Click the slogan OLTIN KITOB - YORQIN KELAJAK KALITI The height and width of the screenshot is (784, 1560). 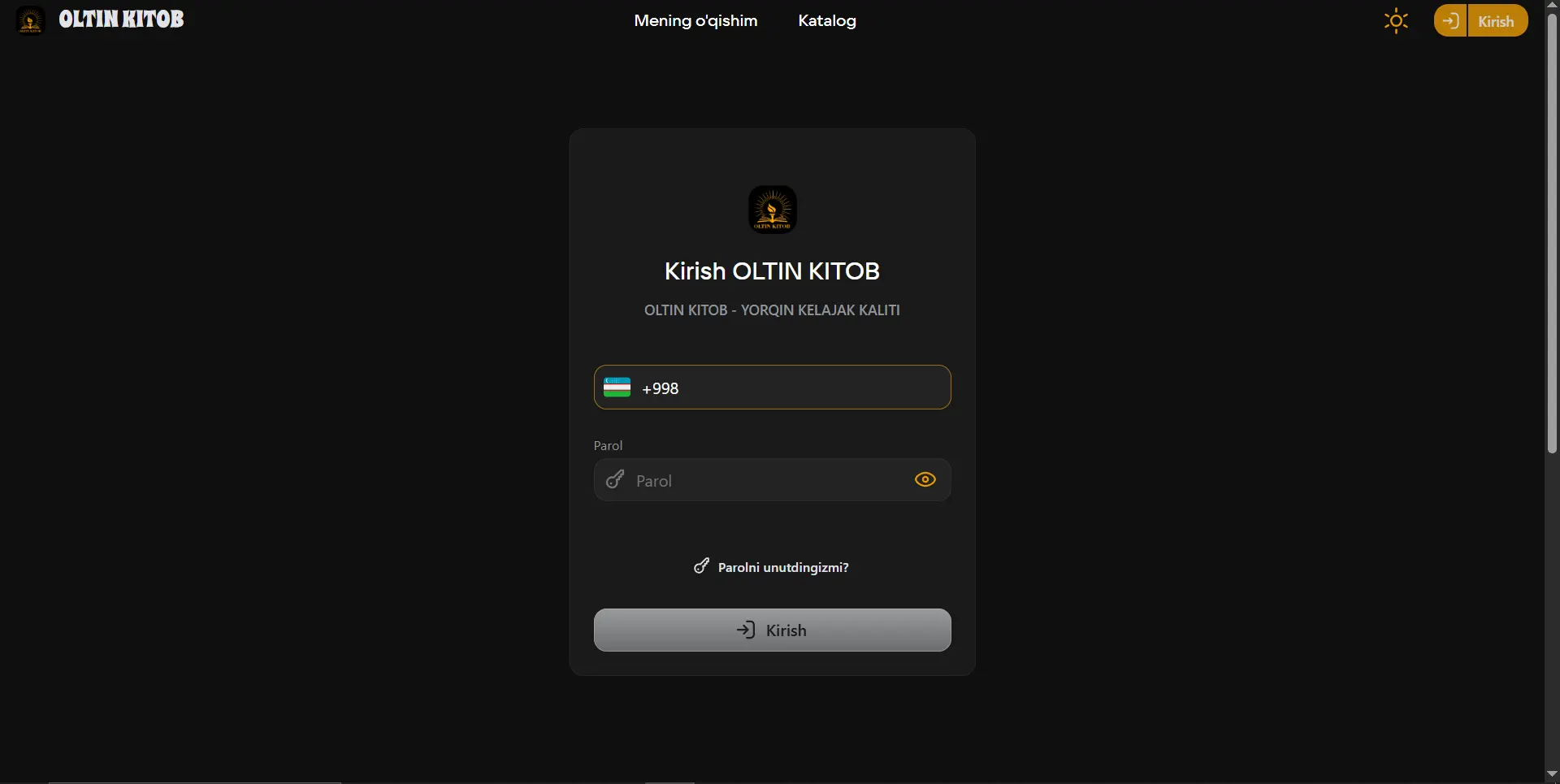coord(772,310)
